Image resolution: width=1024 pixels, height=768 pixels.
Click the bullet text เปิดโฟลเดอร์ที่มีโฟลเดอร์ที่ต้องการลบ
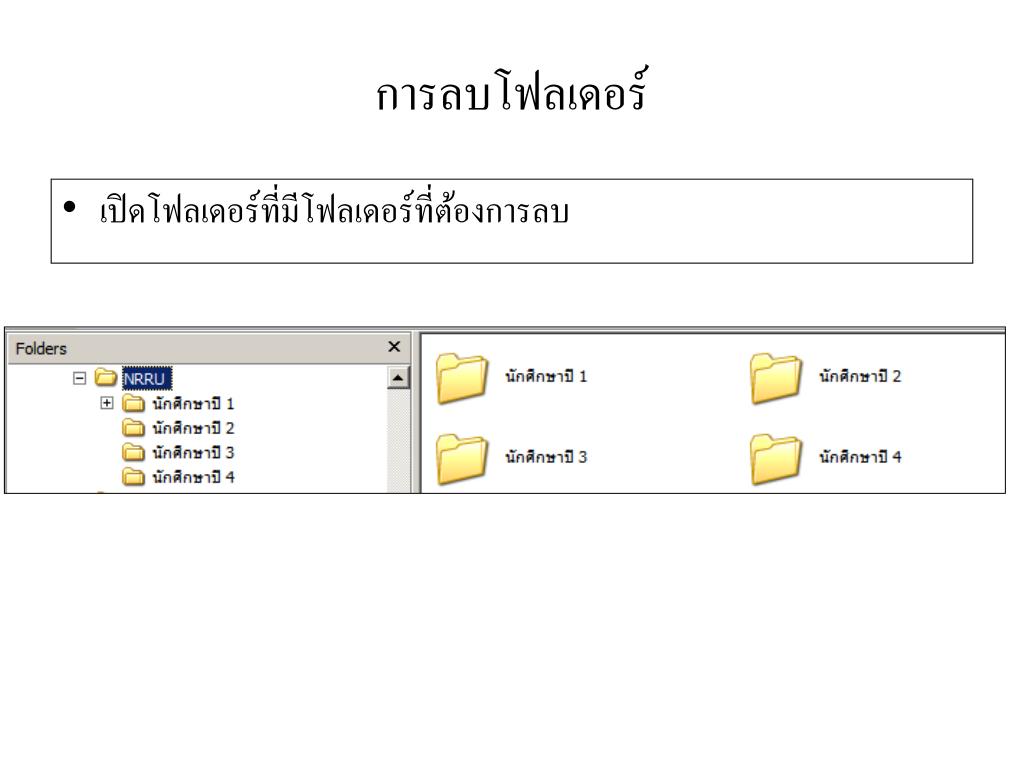(334, 209)
